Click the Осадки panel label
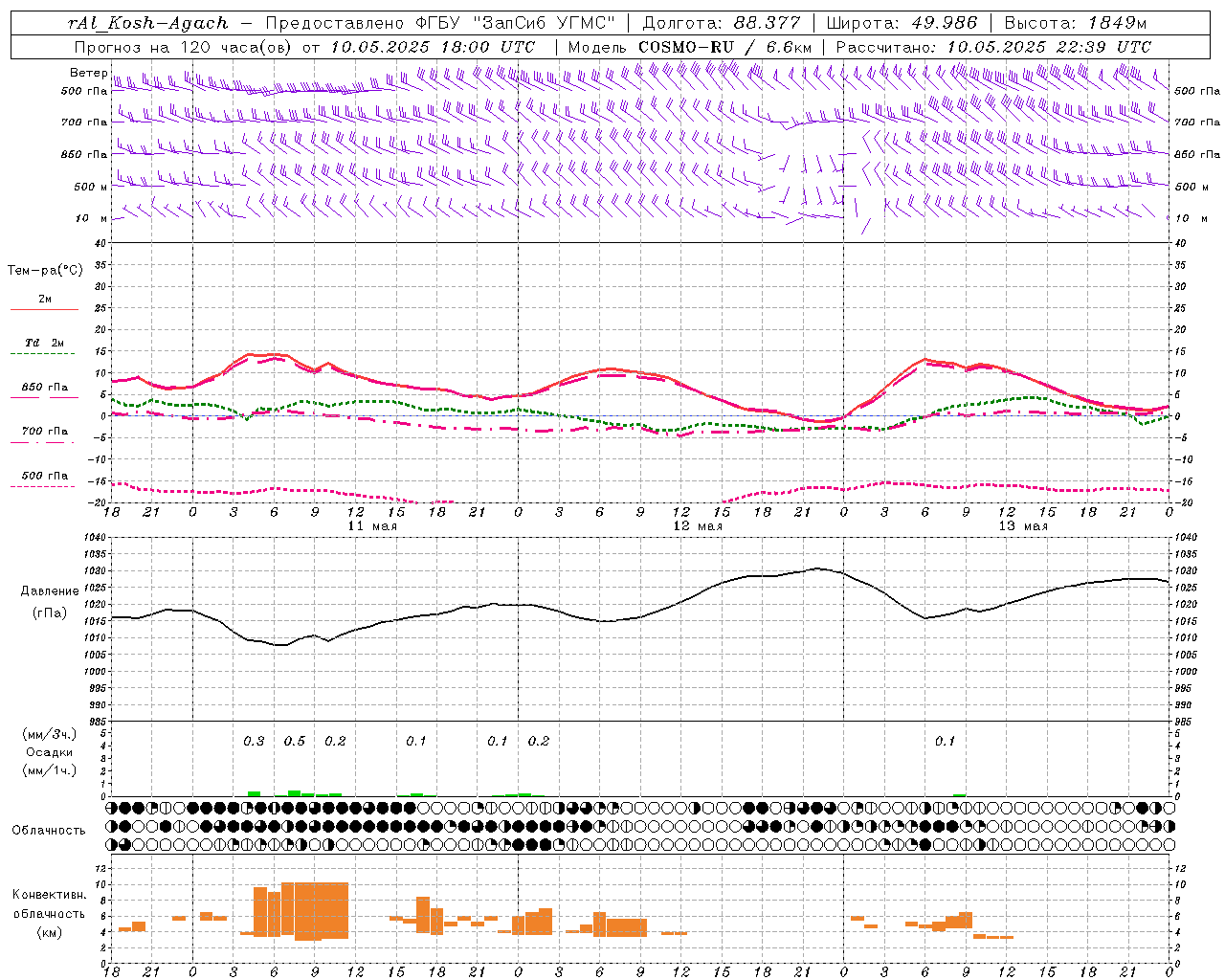Viewport: 1225px width, 980px height. coord(50,752)
